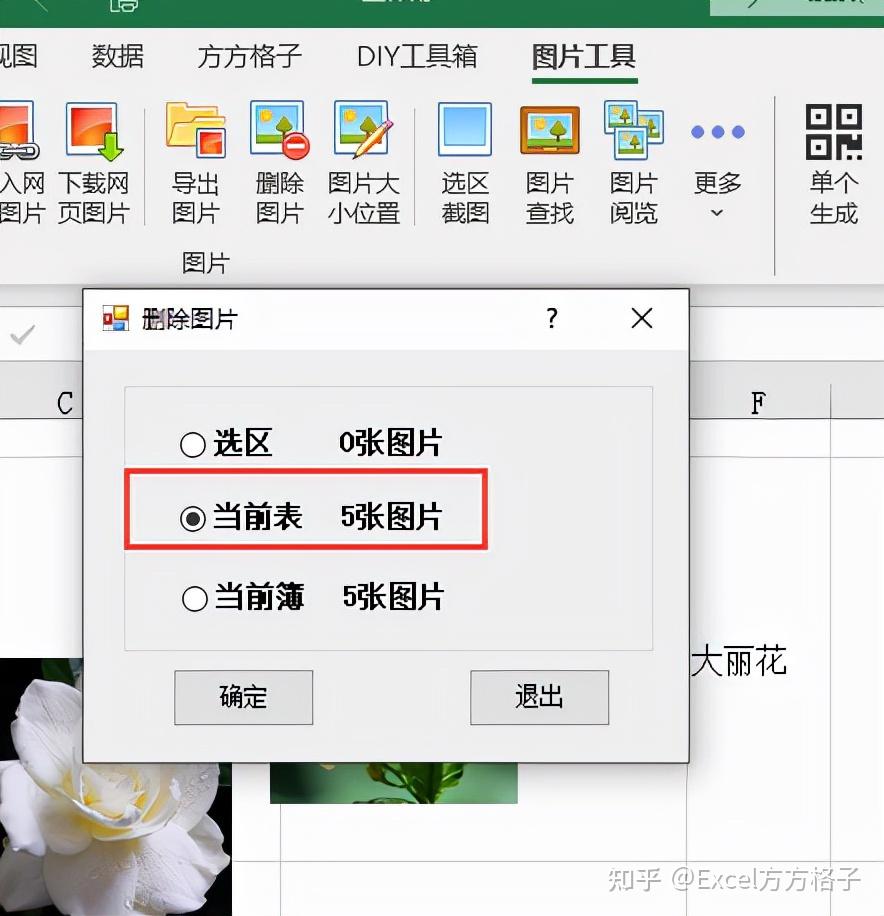The width and height of the screenshot is (884, 916).
Task: Click the 退出 button to exit dialog
Action: click(x=539, y=697)
